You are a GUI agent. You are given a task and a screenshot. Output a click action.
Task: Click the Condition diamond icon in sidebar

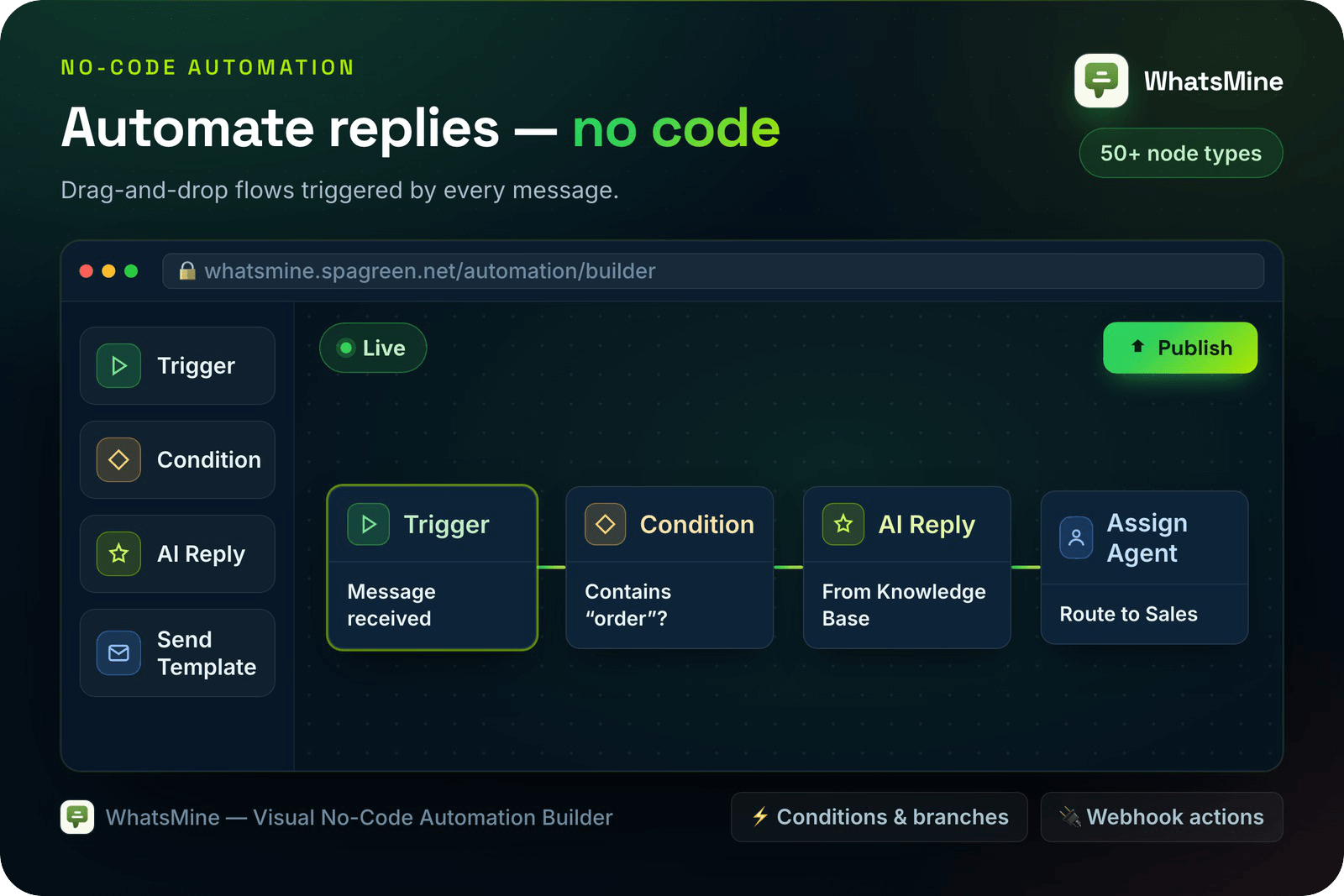118,460
